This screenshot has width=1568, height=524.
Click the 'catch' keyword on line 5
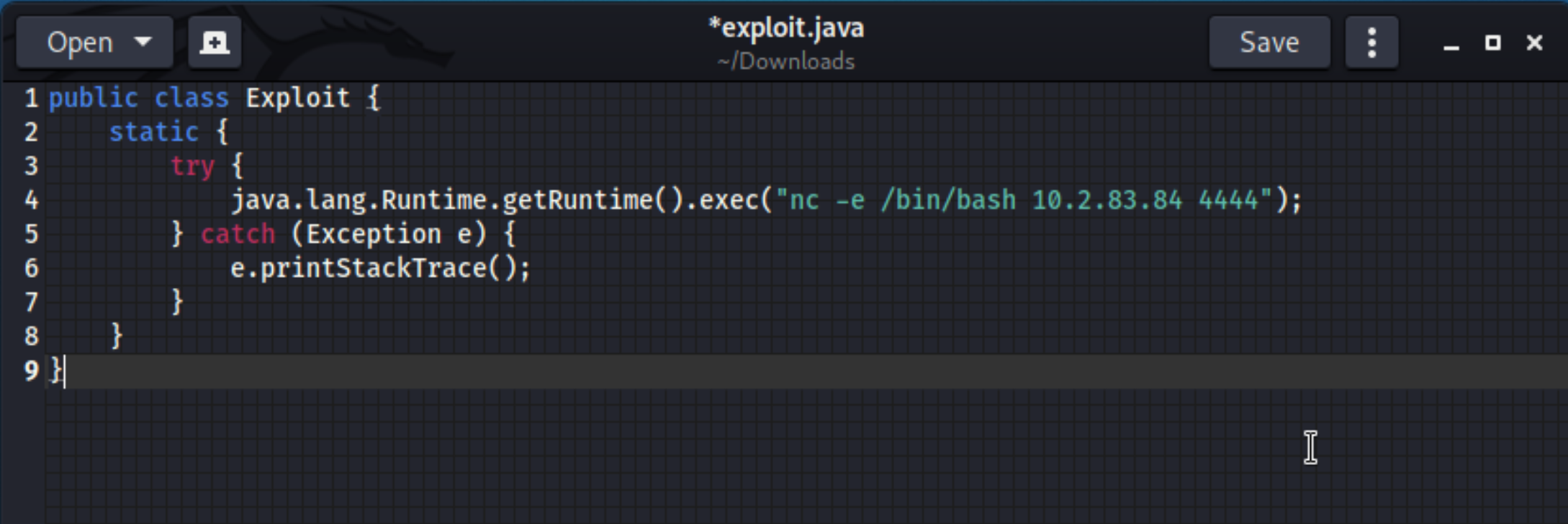click(238, 235)
